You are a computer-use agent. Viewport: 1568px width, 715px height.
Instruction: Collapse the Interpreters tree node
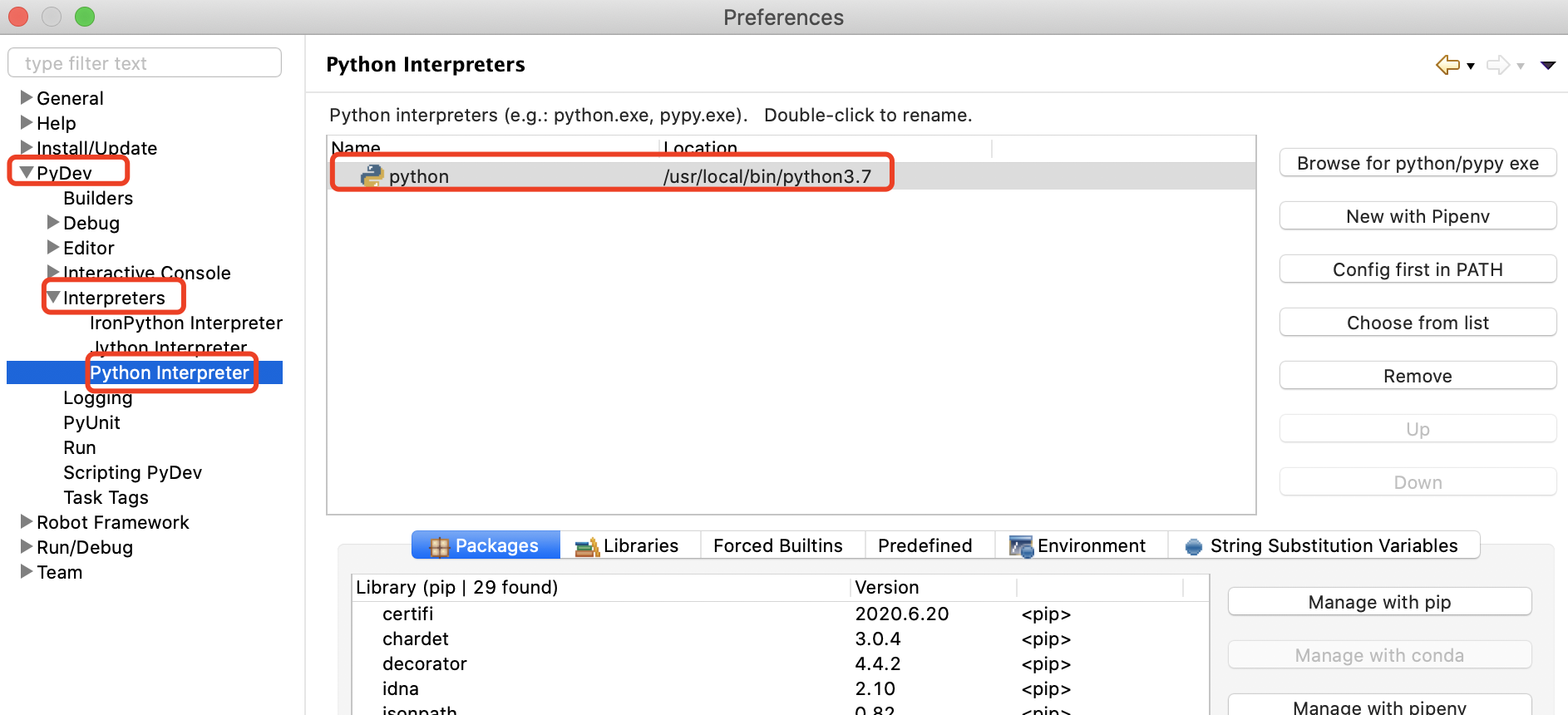53,297
